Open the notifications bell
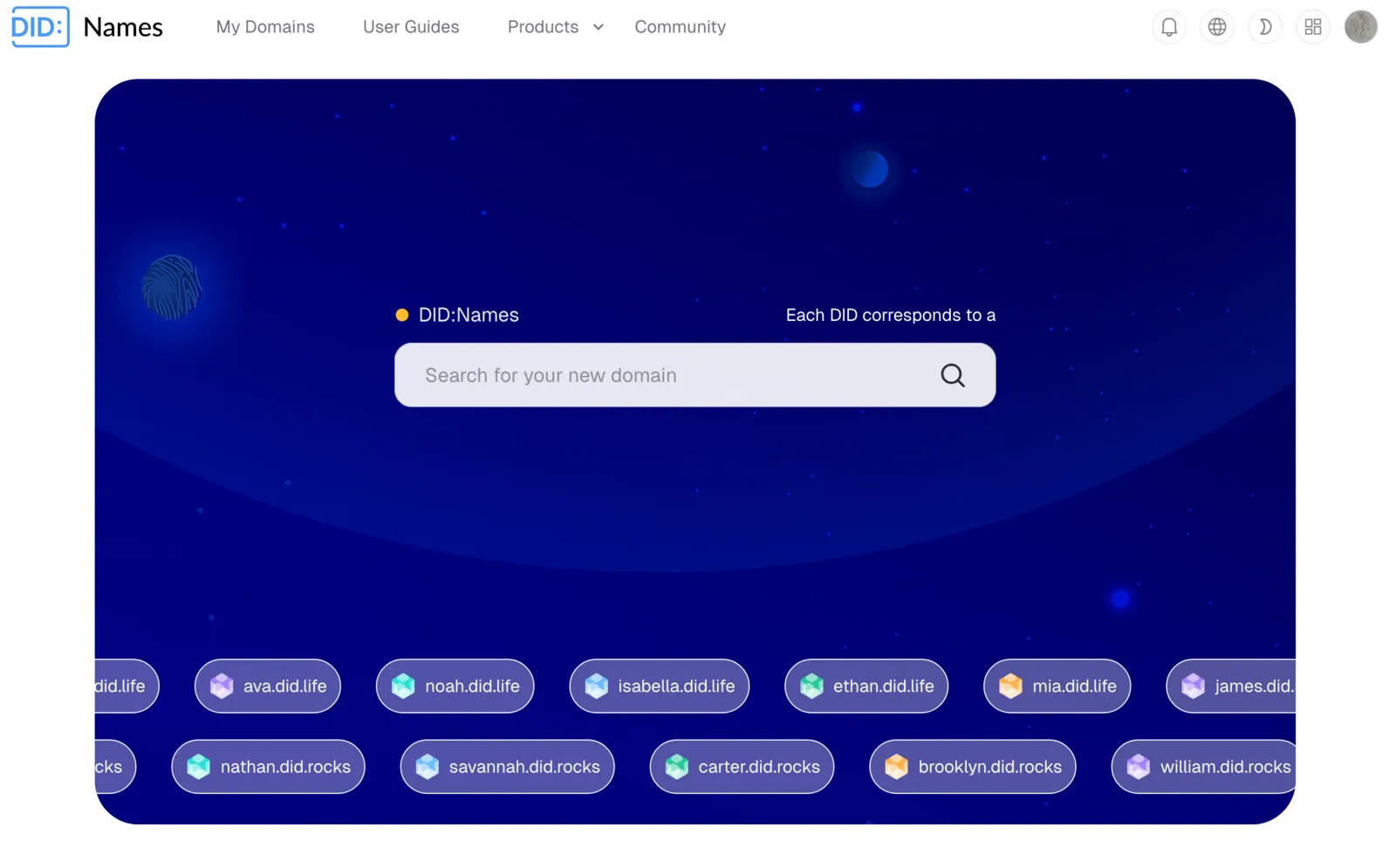1396x868 pixels. coord(1169,27)
